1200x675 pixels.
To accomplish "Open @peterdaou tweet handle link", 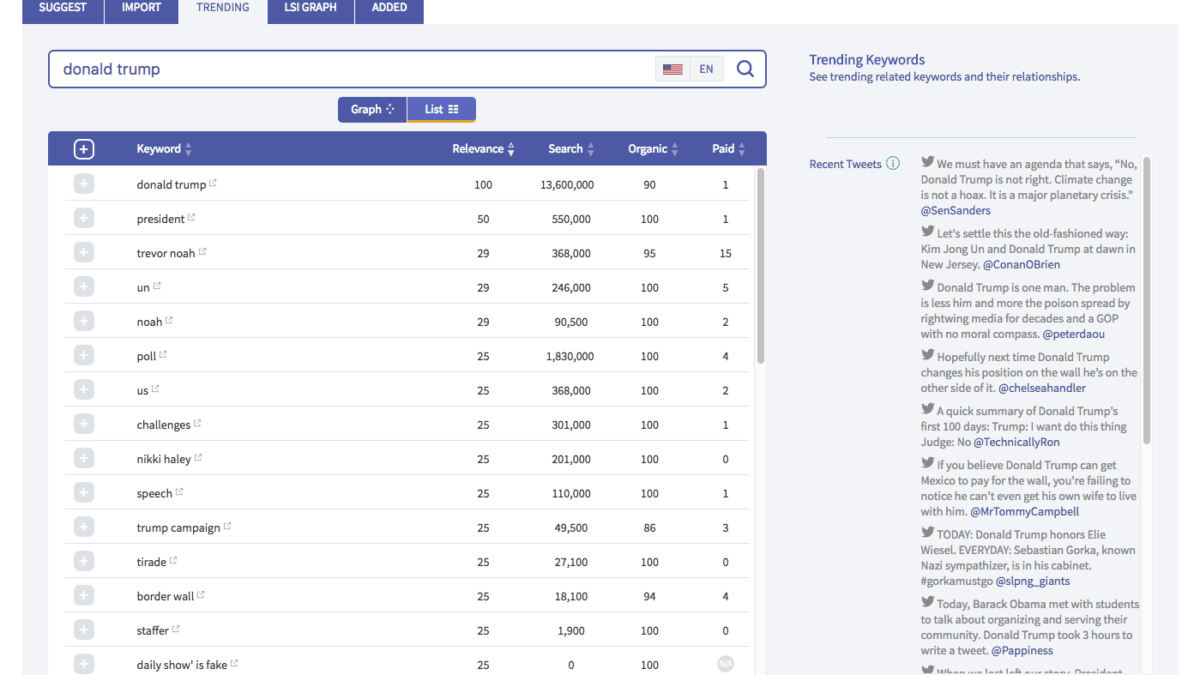I will (1074, 334).
